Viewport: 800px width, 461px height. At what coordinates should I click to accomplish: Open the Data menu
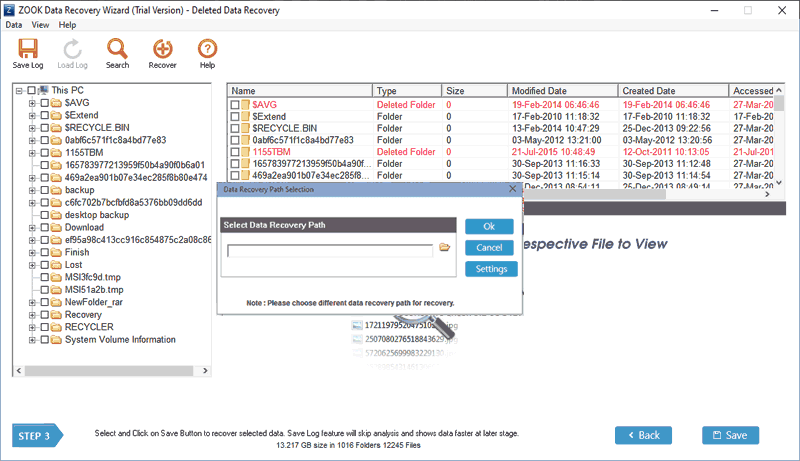click(14, 25)
